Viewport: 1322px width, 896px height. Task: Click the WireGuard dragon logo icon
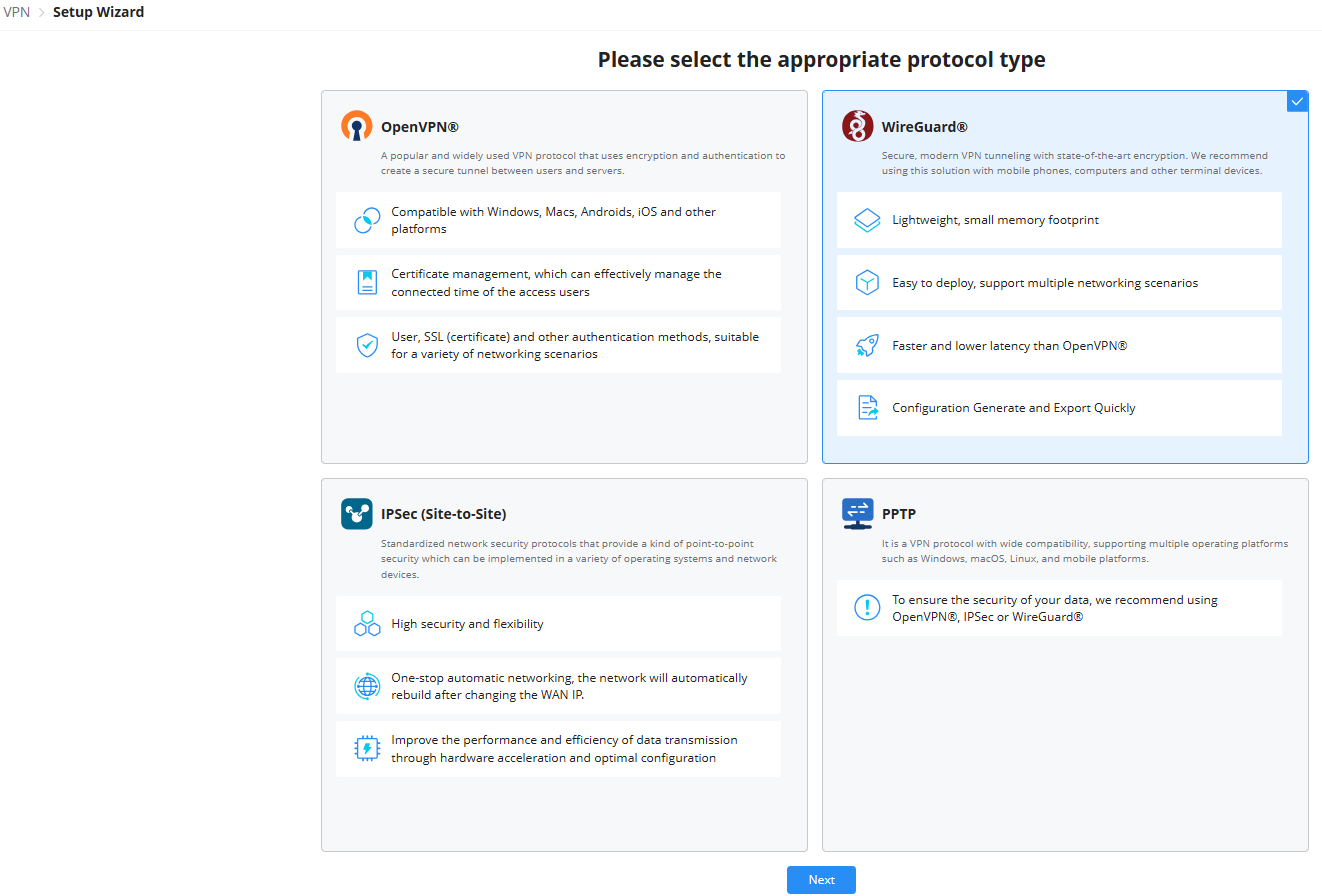click(858, 126)
